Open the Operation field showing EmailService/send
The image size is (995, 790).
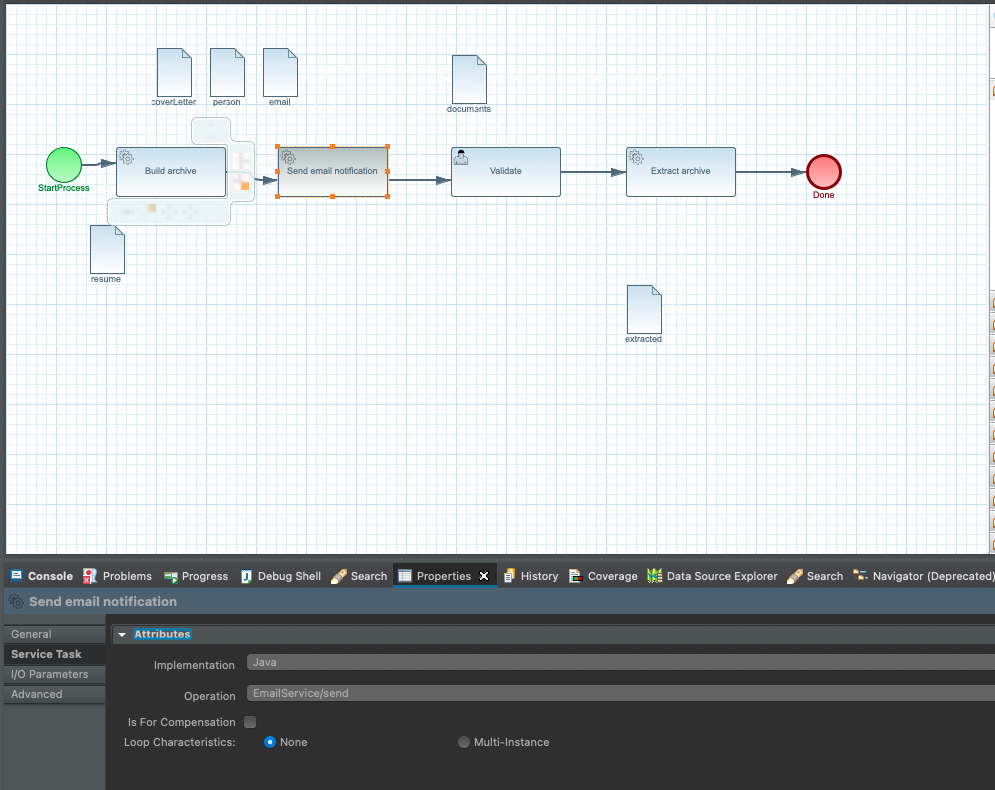[618, 693]
